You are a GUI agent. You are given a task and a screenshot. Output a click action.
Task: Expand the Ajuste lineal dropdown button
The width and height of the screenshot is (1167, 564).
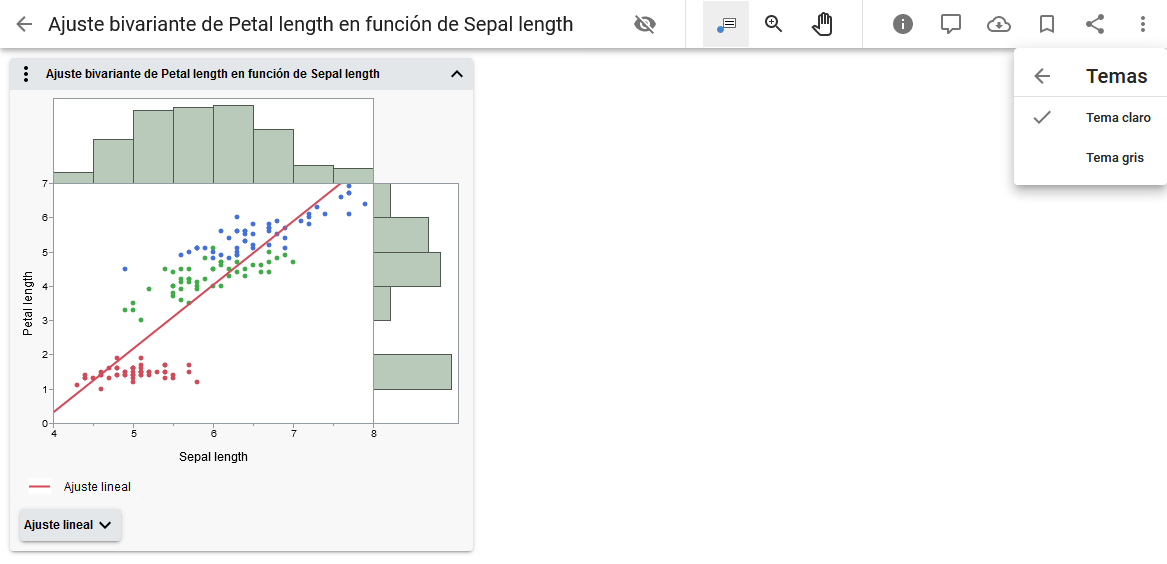70,525
